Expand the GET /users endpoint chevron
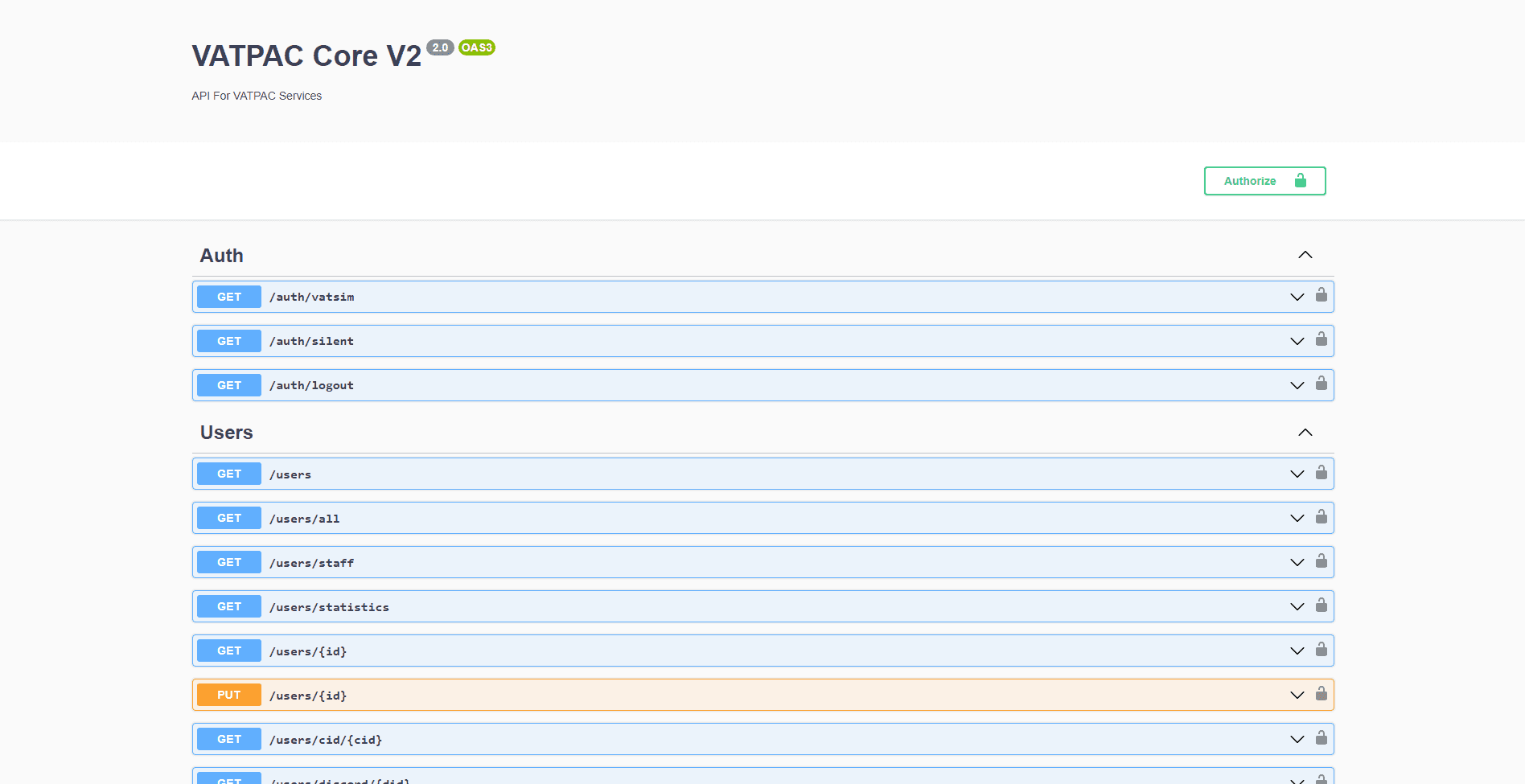The height and width of the screenshot is (784, 1525). pyautogui.click(x=1297, y=474)
